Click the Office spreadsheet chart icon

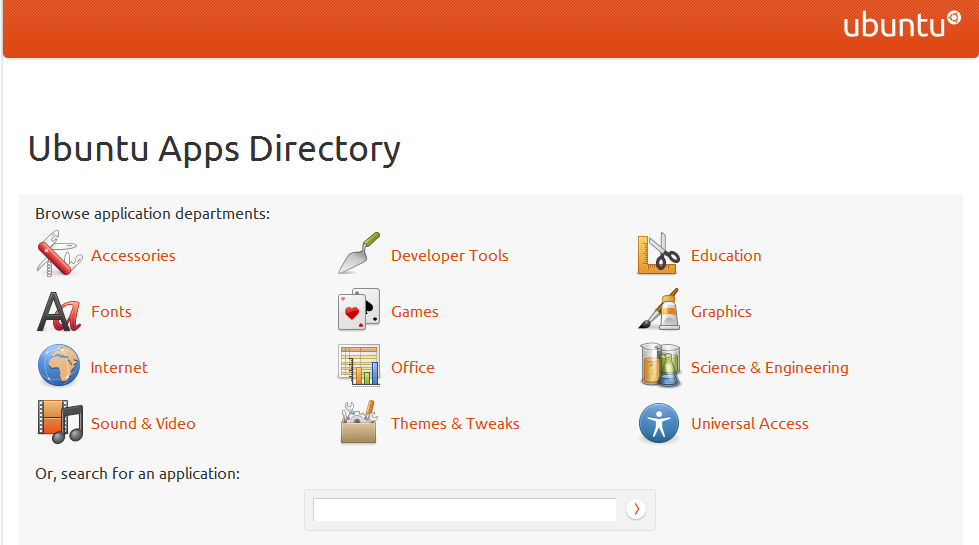(359, 366)
